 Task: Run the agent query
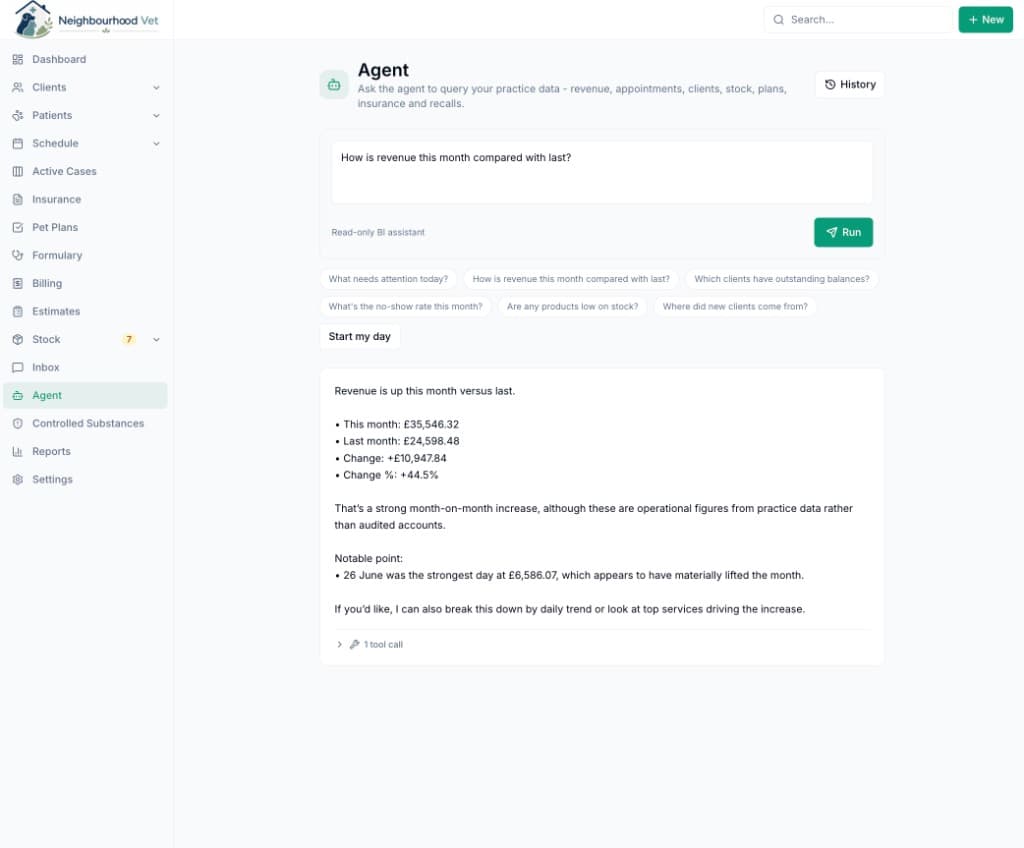click(843, 233)
